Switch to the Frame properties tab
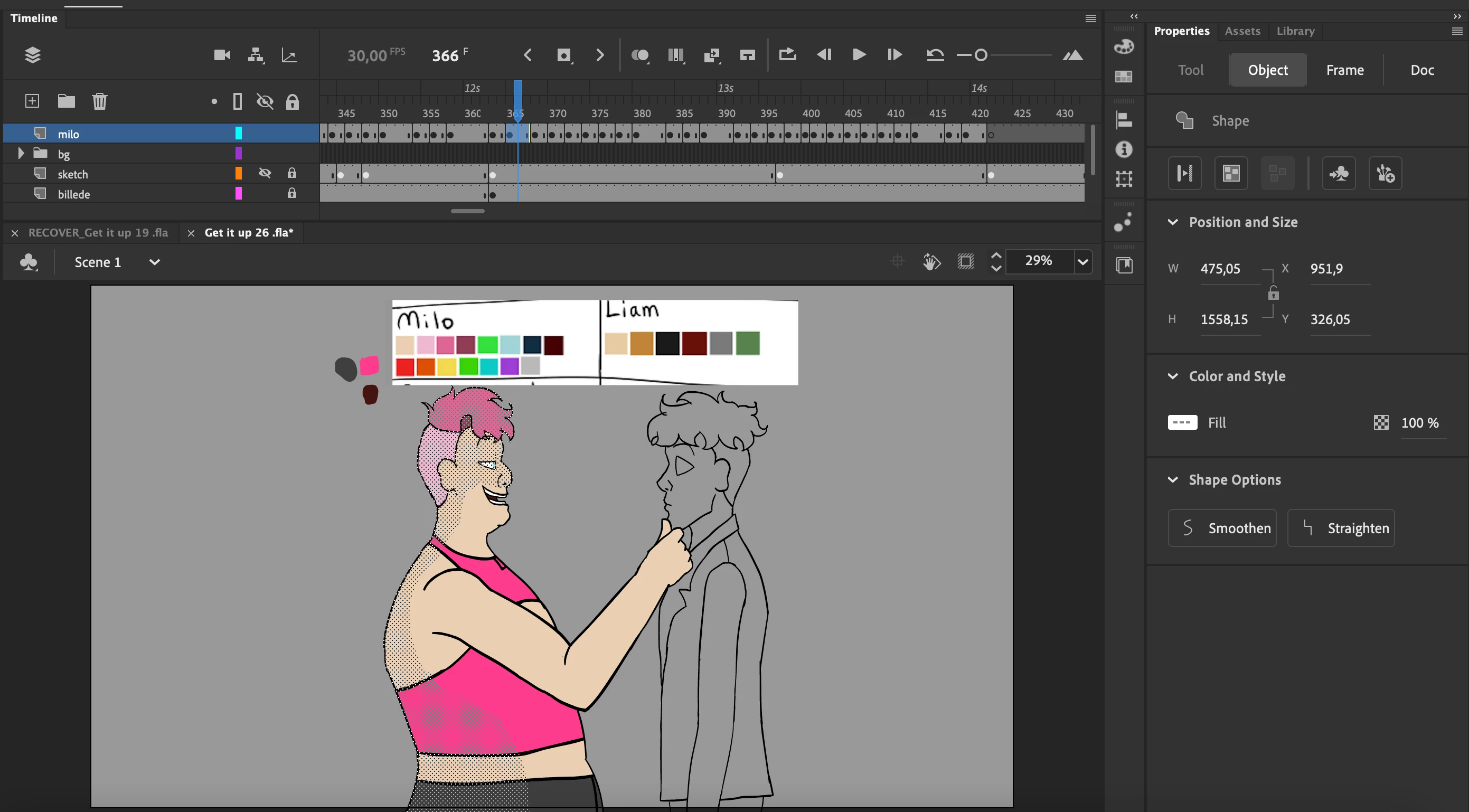 pos(1345,70)
